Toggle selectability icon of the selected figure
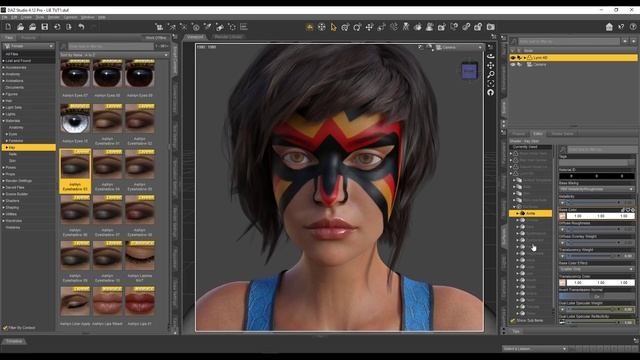 coord(519,58)
